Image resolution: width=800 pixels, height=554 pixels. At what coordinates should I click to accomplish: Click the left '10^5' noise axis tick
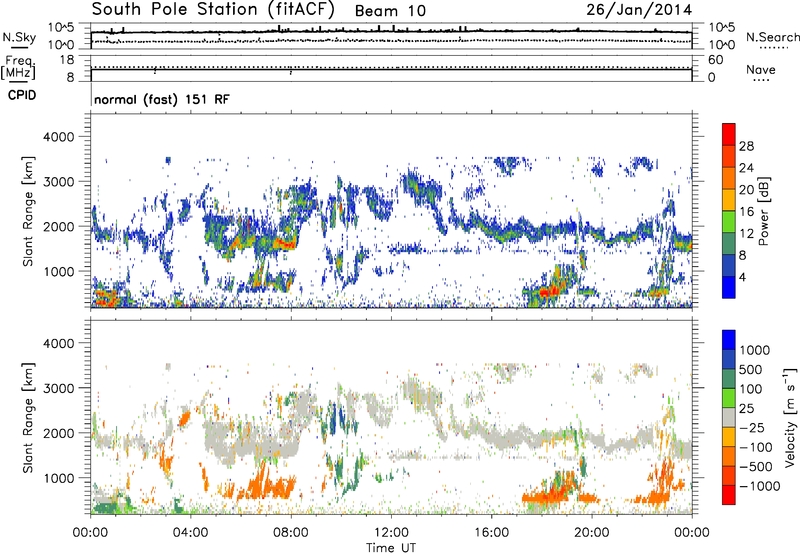click(x=61, y=27)
